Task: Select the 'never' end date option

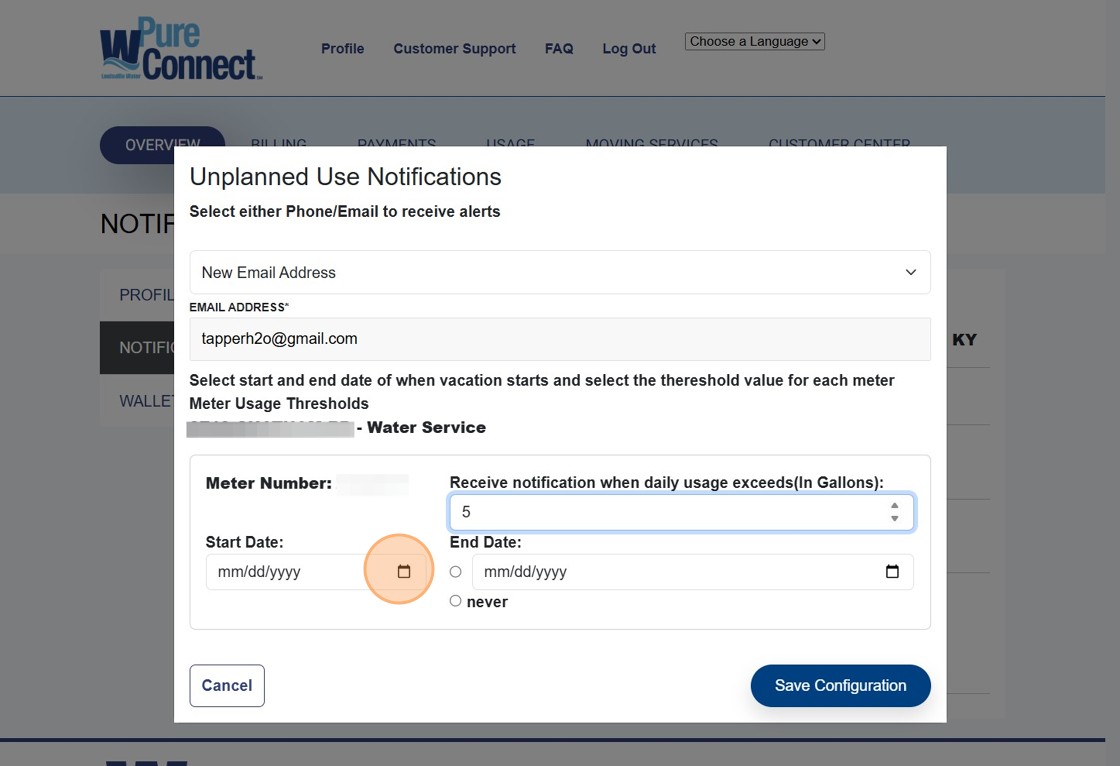Action: pos(456,601)
